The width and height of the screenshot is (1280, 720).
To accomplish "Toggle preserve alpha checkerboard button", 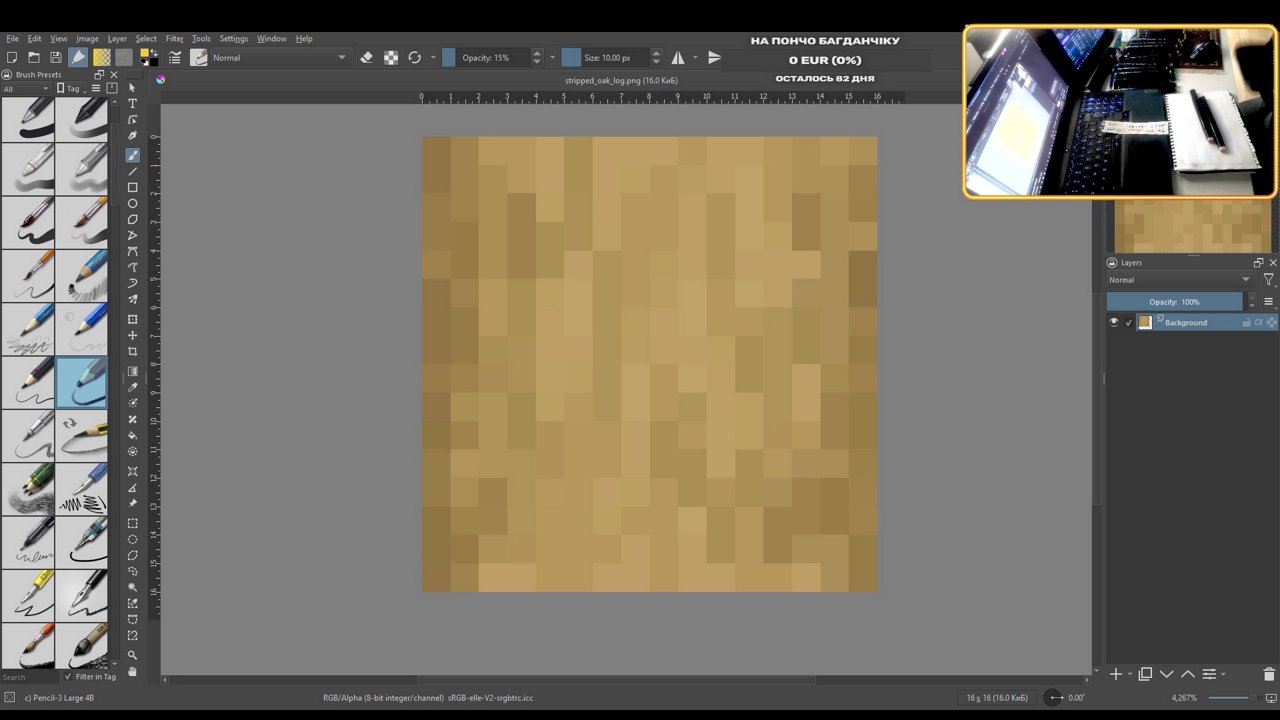I will pyautogui.click(x=390, y=58).
